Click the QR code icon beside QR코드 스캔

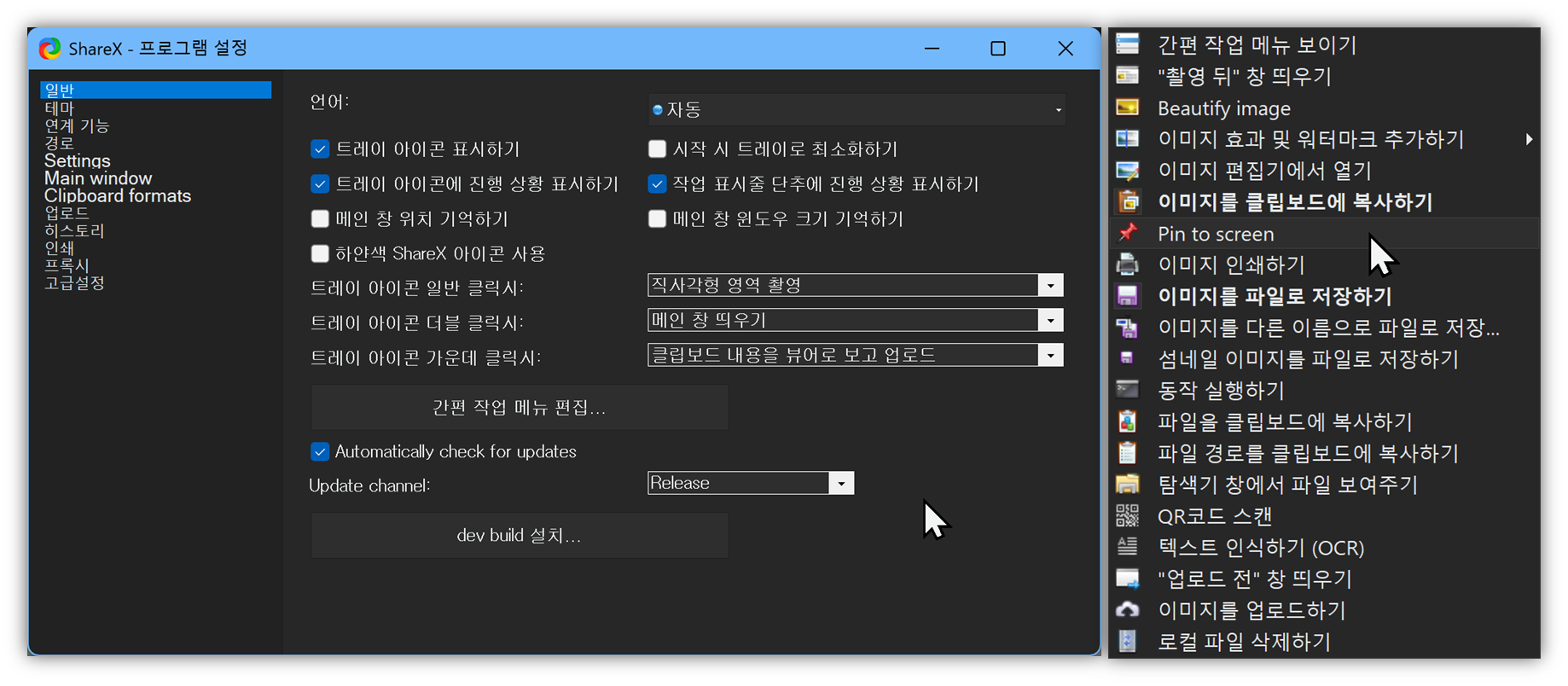[x=1128, y=515]
